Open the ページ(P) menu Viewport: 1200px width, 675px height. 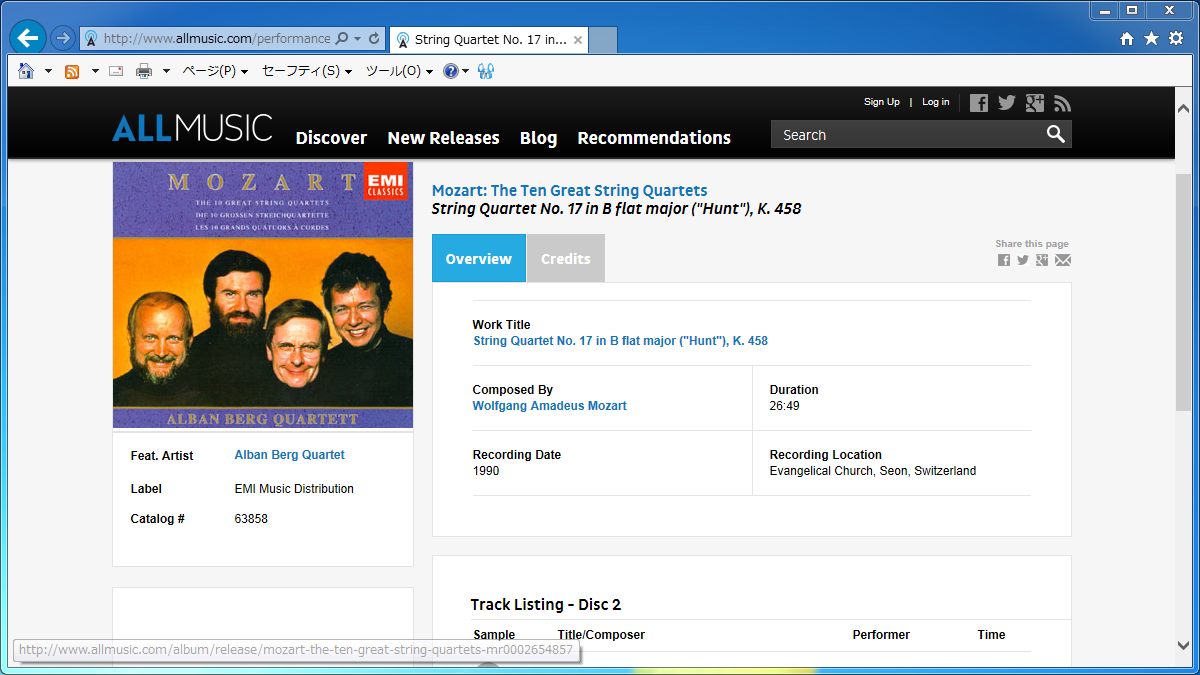click(214, 71)
